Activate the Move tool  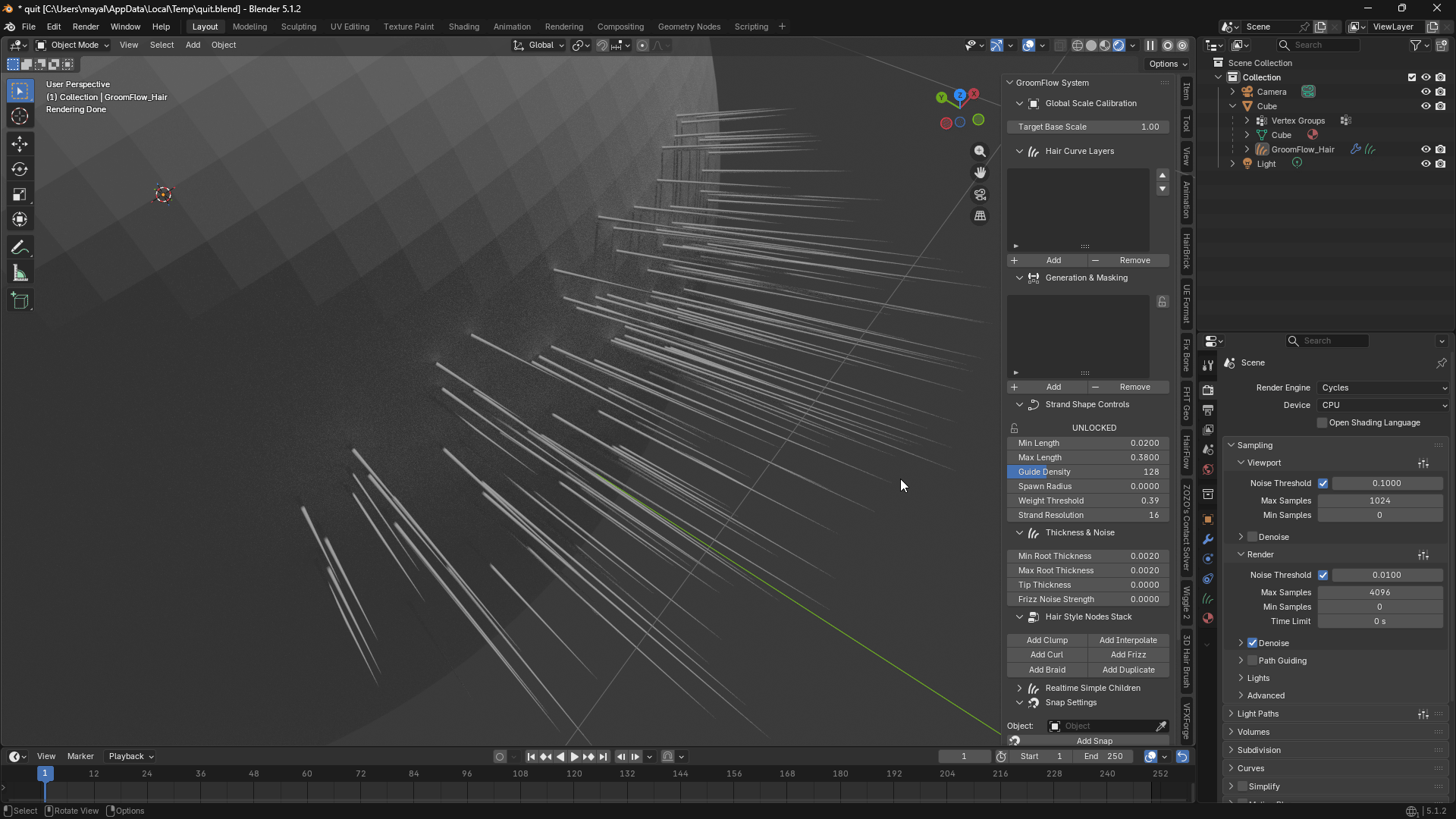click(20, 143)
